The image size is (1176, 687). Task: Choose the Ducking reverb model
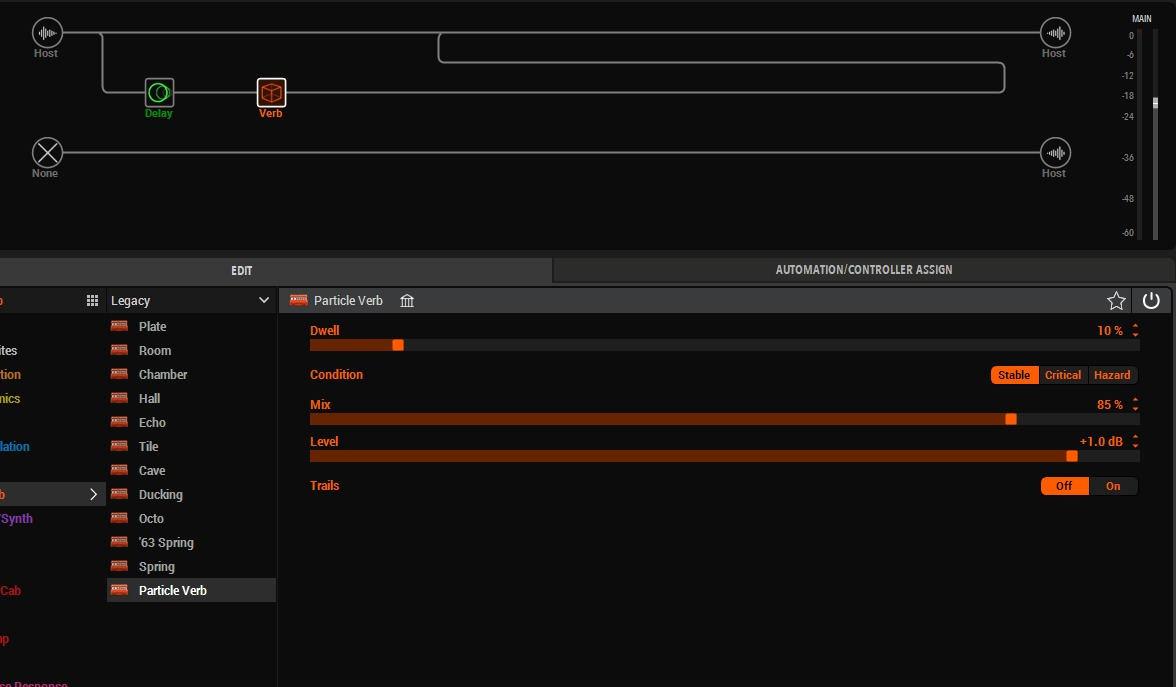[160, 495]
